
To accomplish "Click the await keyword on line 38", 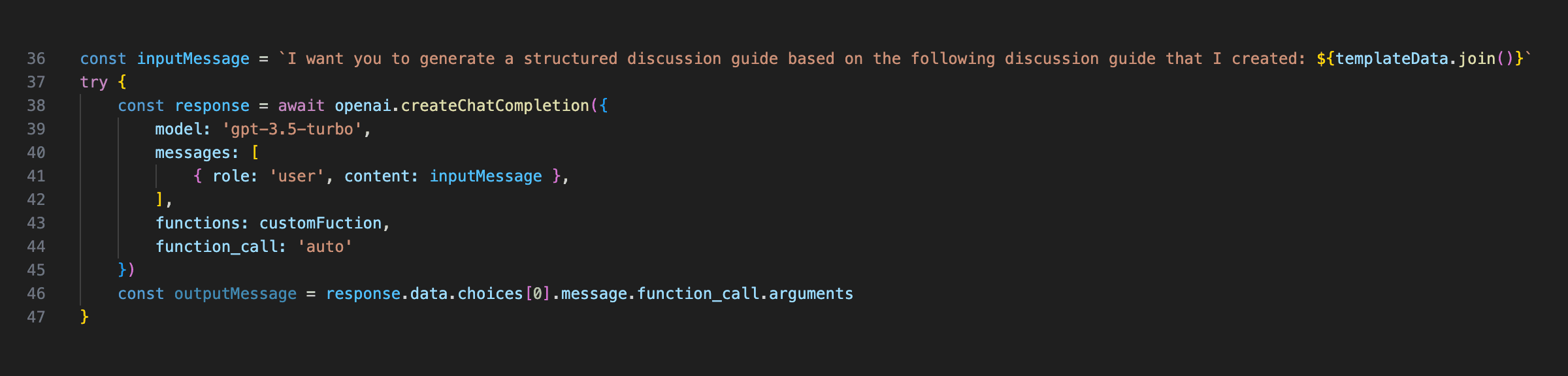I will point(301,106).
